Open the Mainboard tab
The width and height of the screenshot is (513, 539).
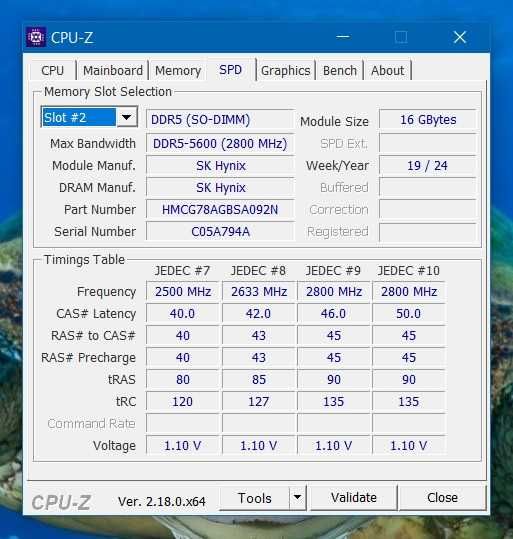(x=113, y=70)
